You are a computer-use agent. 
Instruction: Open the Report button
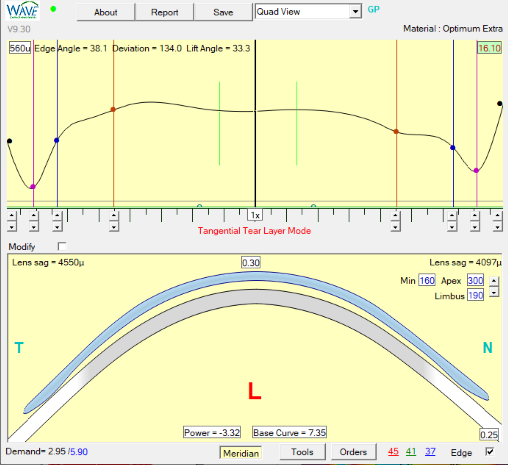[164, 12]
